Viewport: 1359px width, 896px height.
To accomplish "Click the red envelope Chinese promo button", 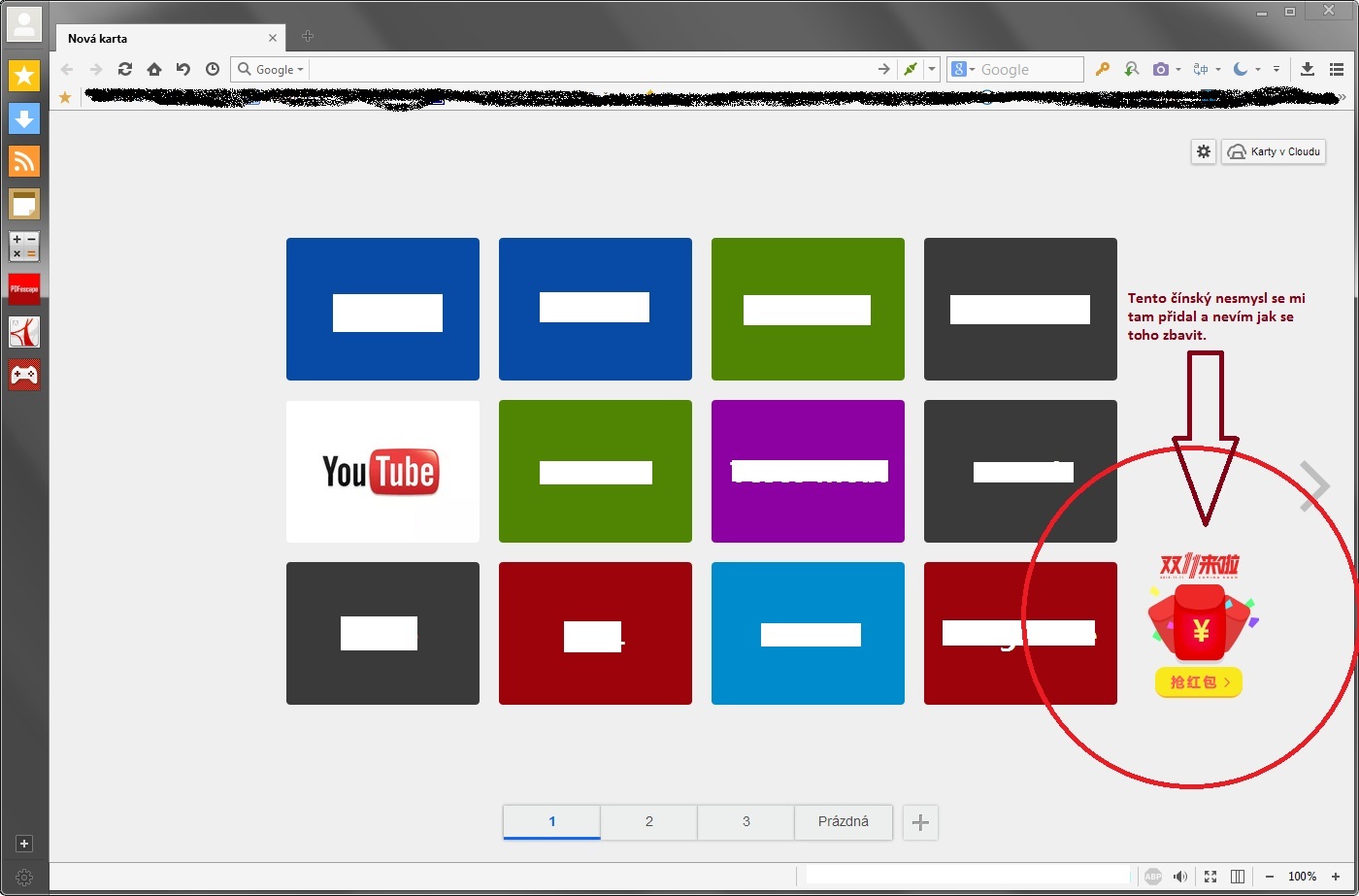I will pos(1199,682).
